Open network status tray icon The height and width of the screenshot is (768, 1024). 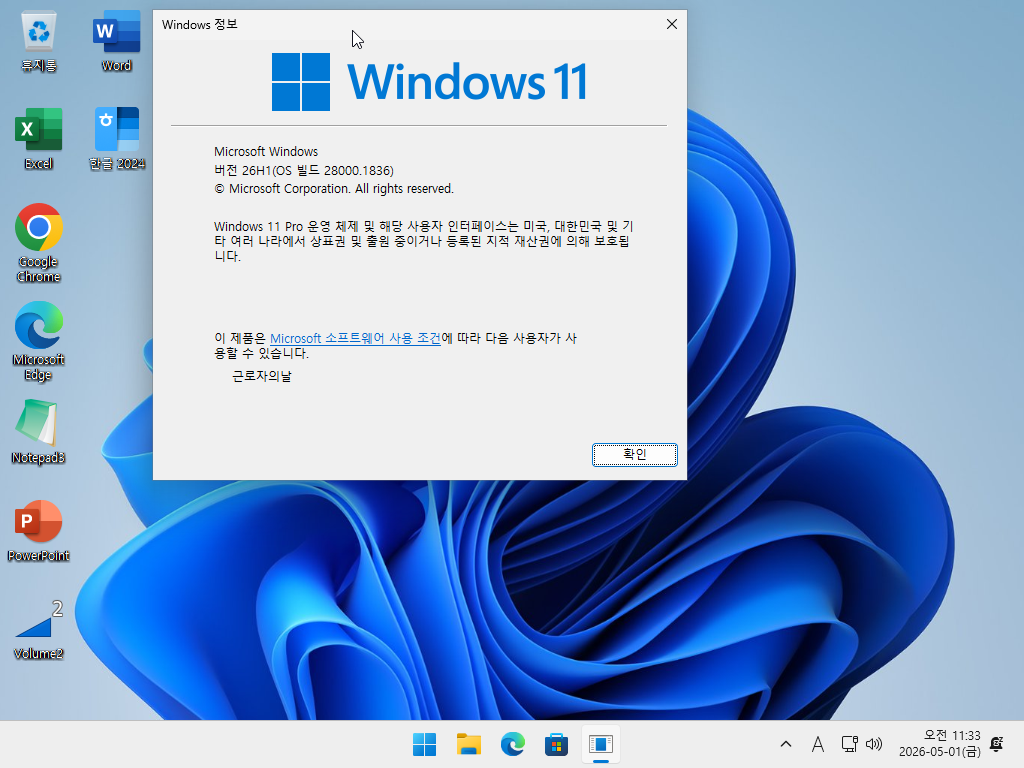click(x=850, y=744)
